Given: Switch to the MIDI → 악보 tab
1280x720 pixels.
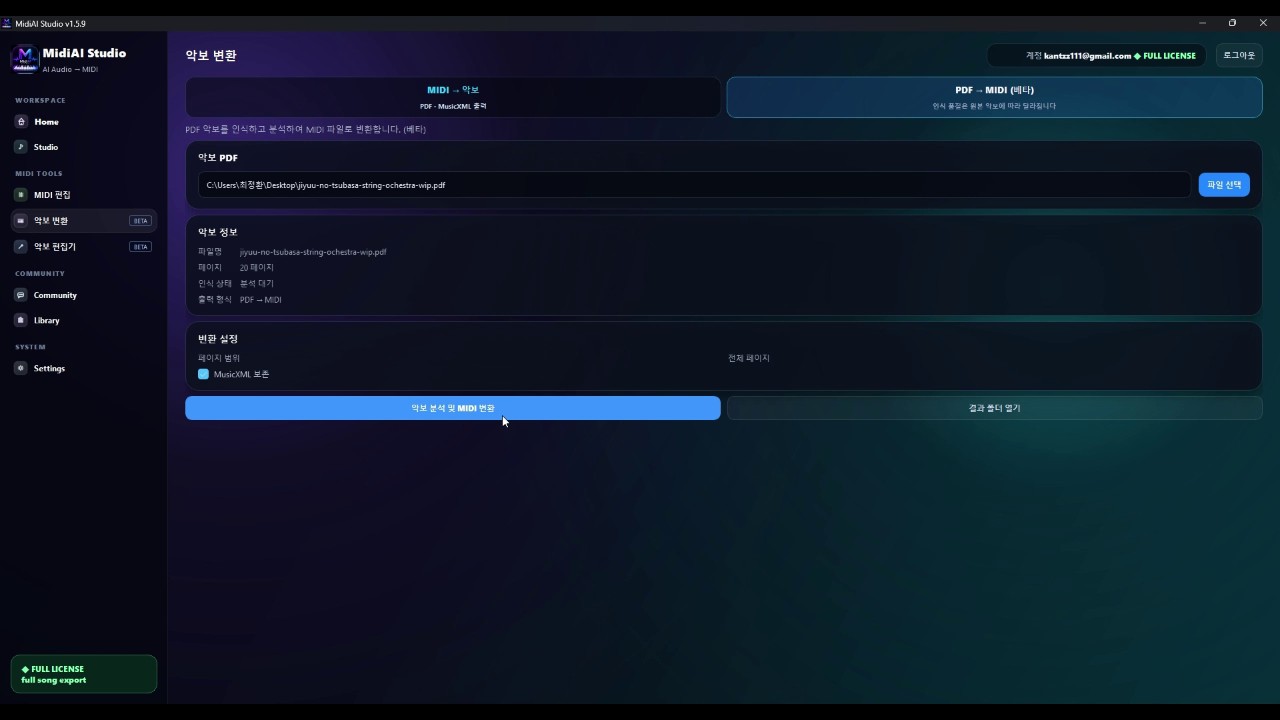Looking at the screenshot, I should point(453,97).
